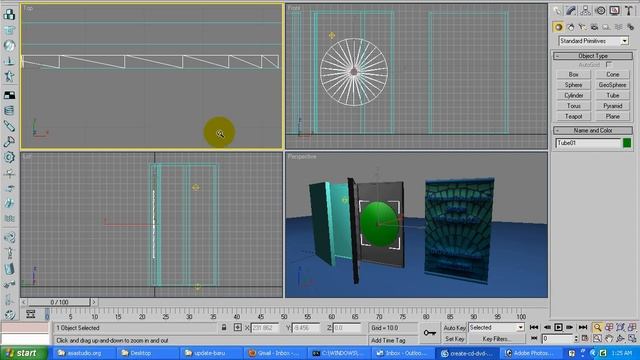Create Rigid Body Collection from reactor toolbar
The image size is (640, 360).
[x=9, y=14]
